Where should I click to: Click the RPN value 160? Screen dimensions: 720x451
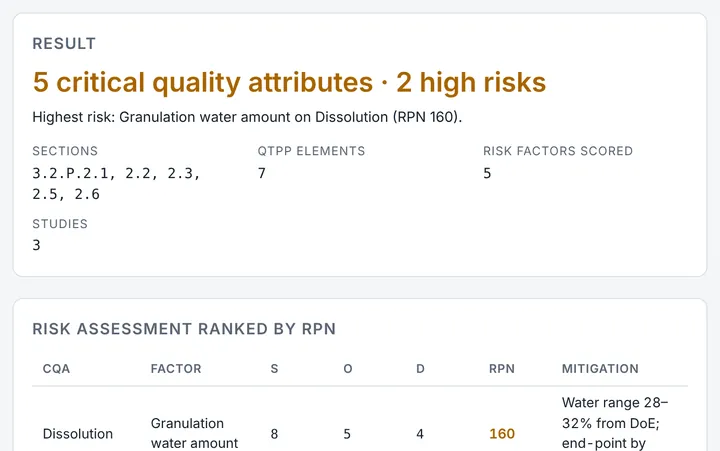(x=502, y=434)
